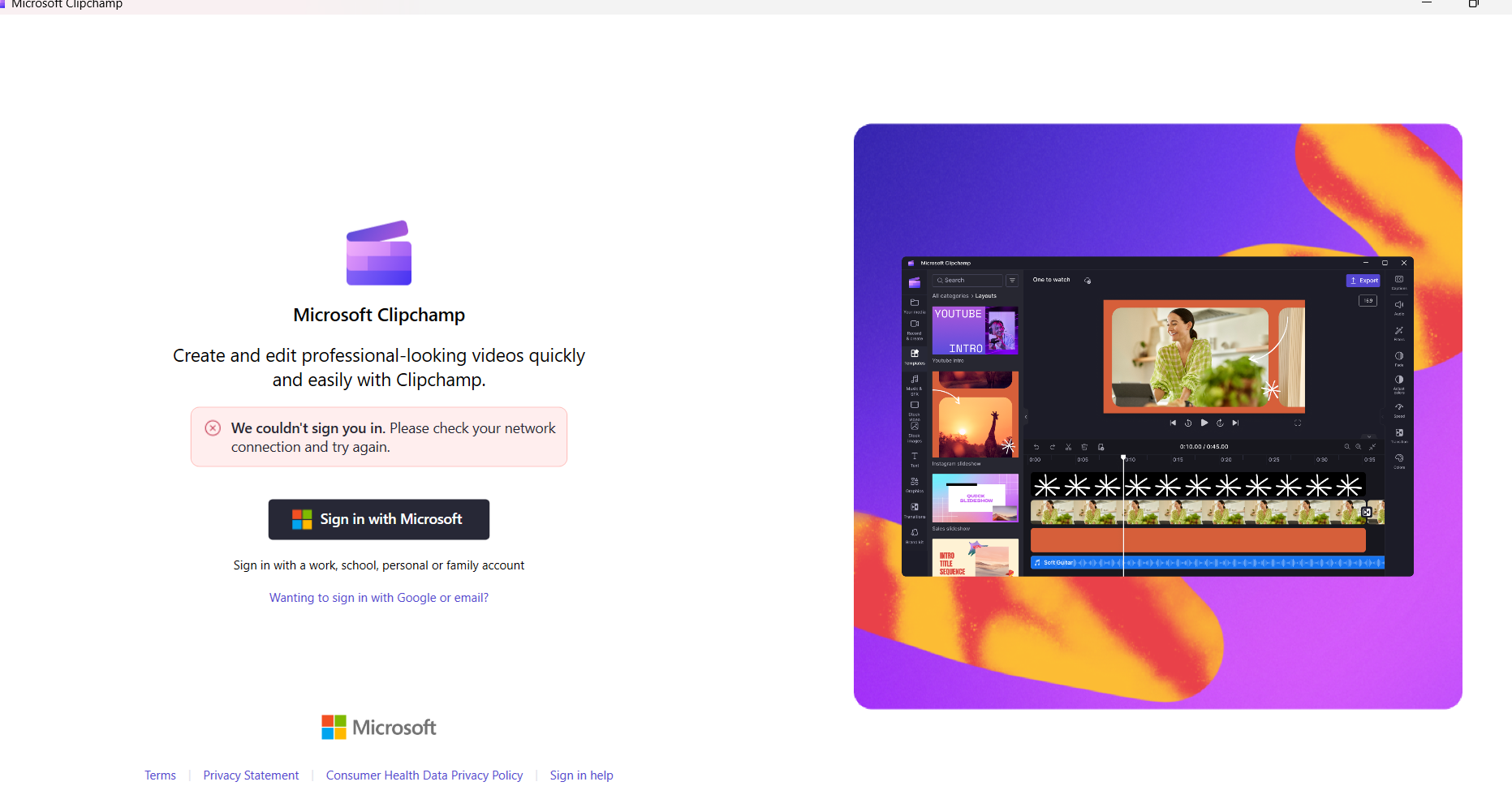The image size is (1512, 799).
Task: Open the Speed effect panel
Action: pos(1399,406)
